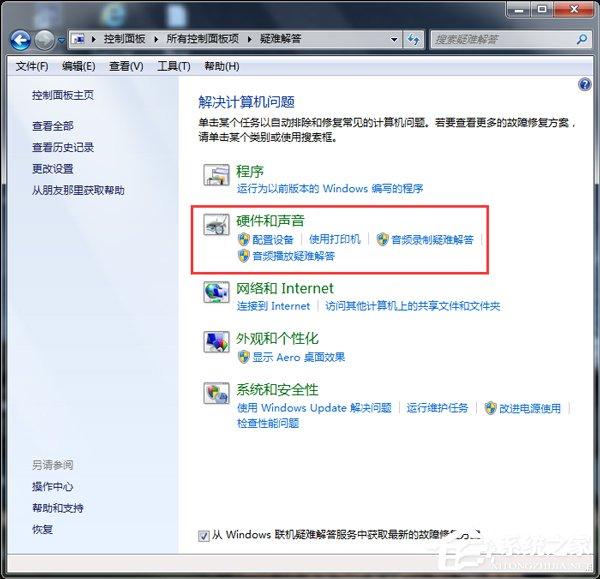Open help via the blue question mark icon
The width and height of the screenshot is (600, 579).
[x=585, y=86]
